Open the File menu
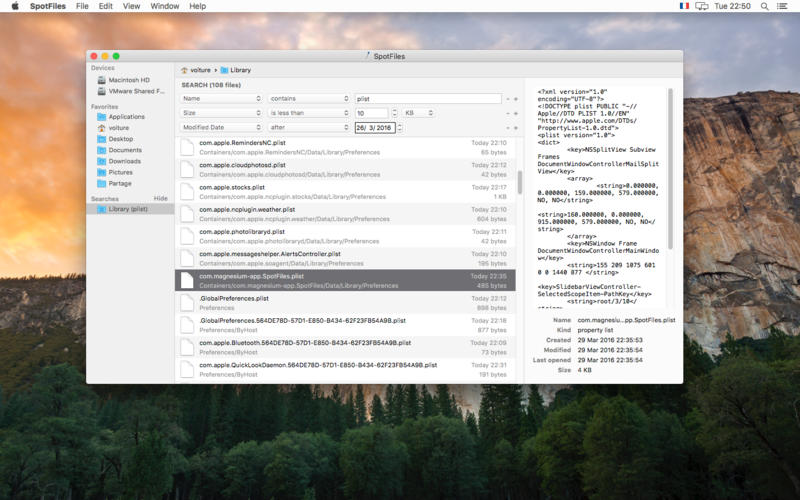800x500 pixels. (x=82, y=6)
